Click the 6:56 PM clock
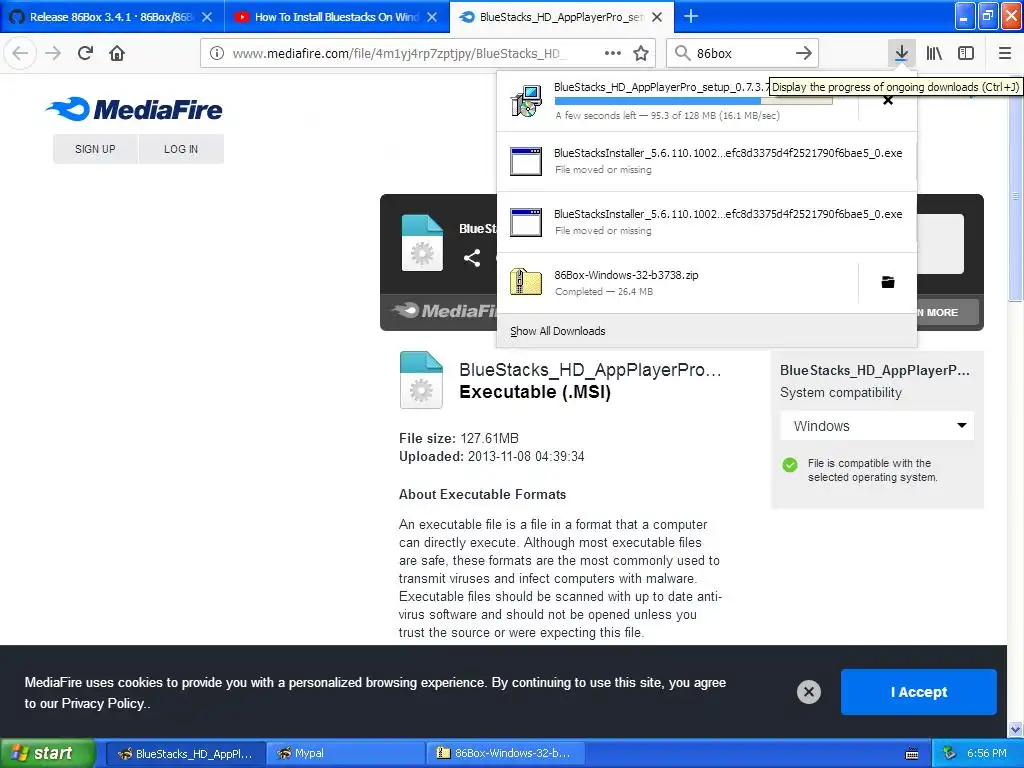Image resolution: width=1024 pixels, height=768 pixels. point(986,753)
